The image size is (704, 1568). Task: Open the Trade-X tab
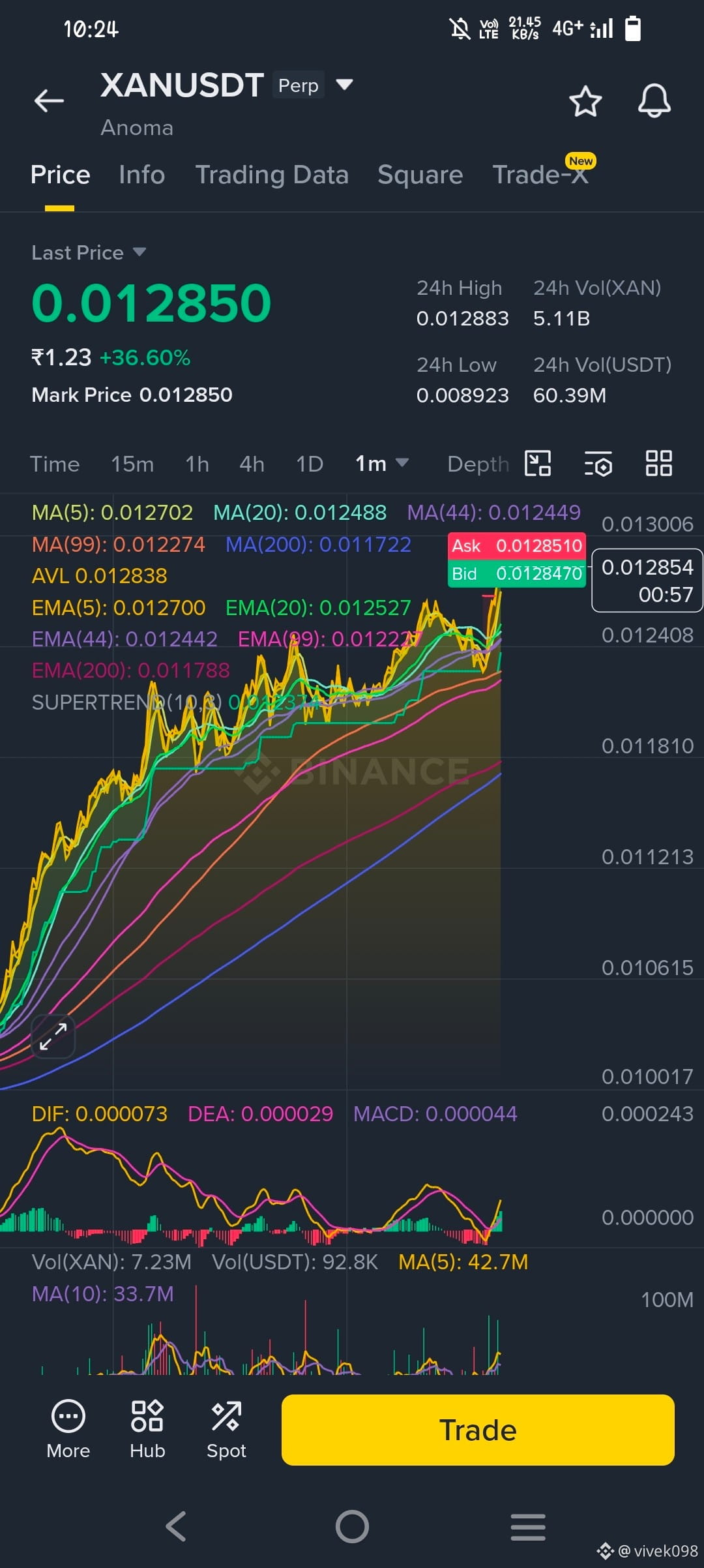[x=540, y=175]
